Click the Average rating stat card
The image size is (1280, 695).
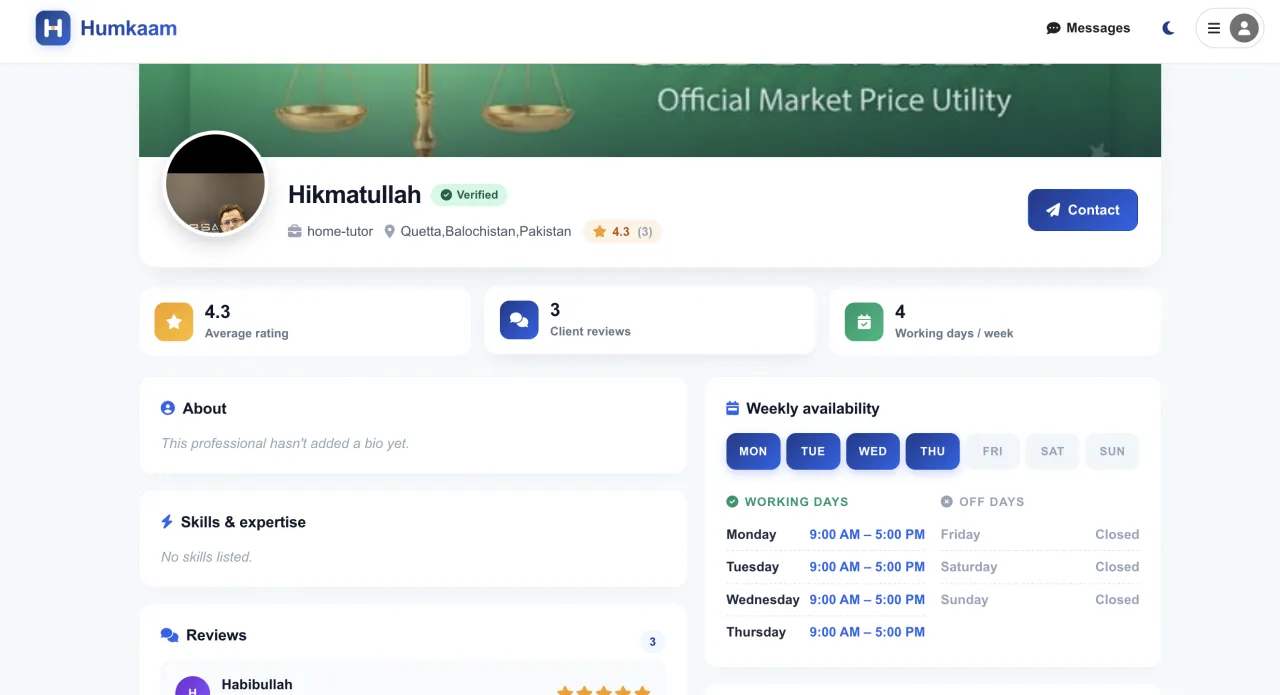(x=305, y=322)
